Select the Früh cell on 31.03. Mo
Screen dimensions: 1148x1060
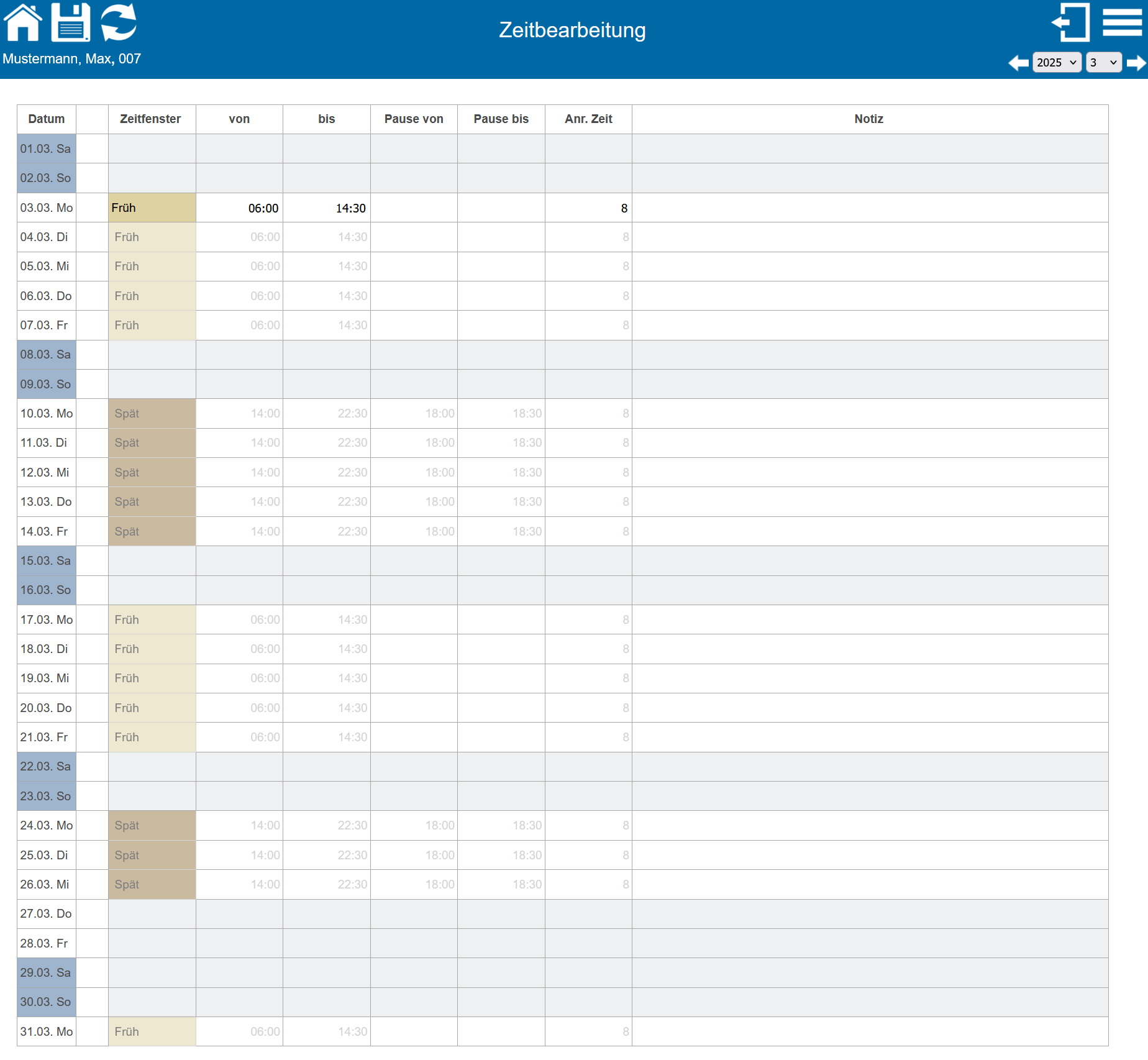click(152, 1032)
